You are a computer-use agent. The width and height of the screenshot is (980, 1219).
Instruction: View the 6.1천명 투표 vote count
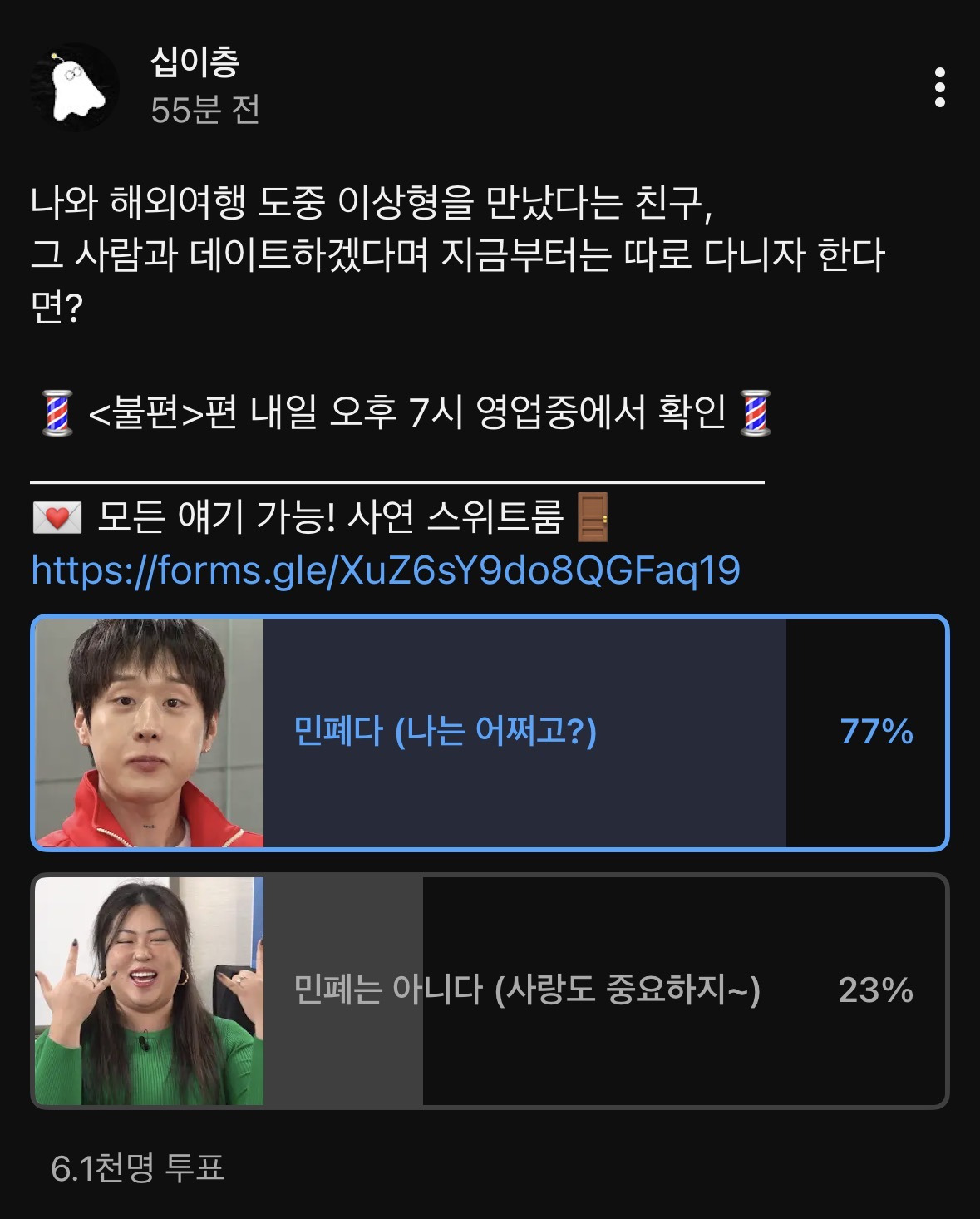pyautogui.click(x=138, y=1168)
